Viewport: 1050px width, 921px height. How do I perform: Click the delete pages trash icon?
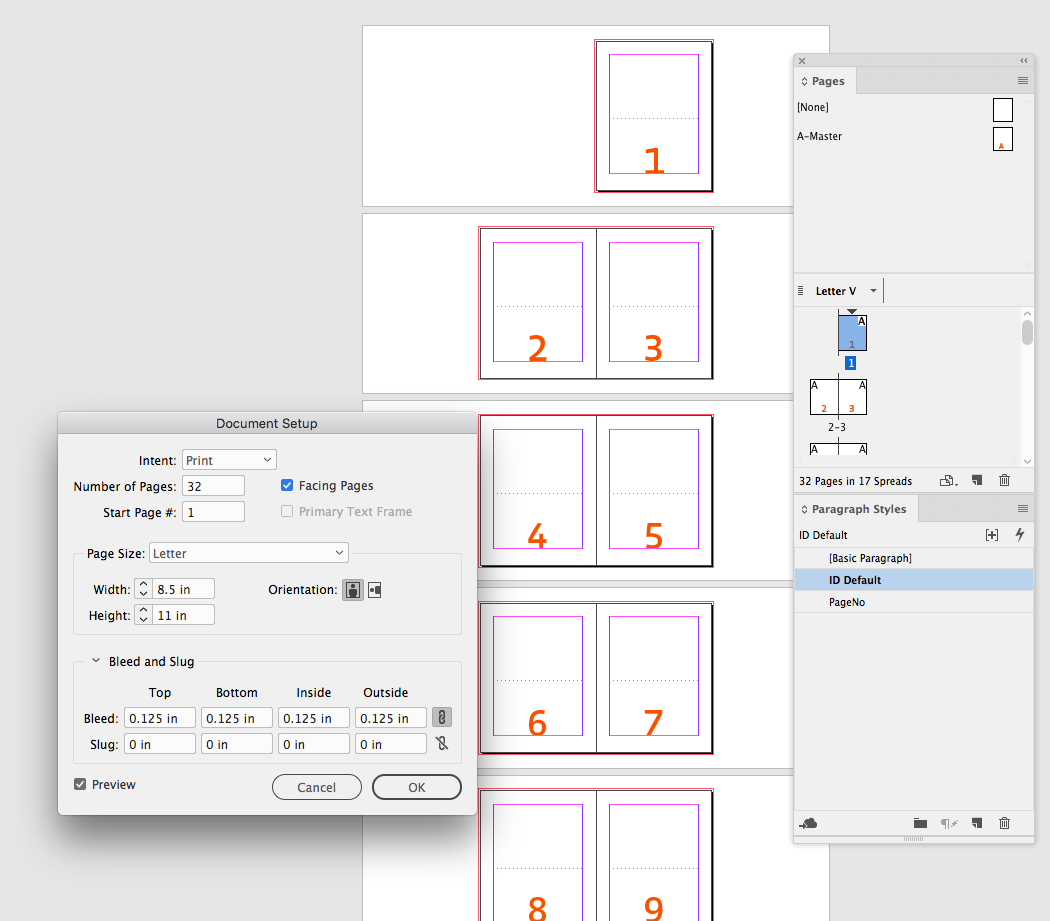1004,480
